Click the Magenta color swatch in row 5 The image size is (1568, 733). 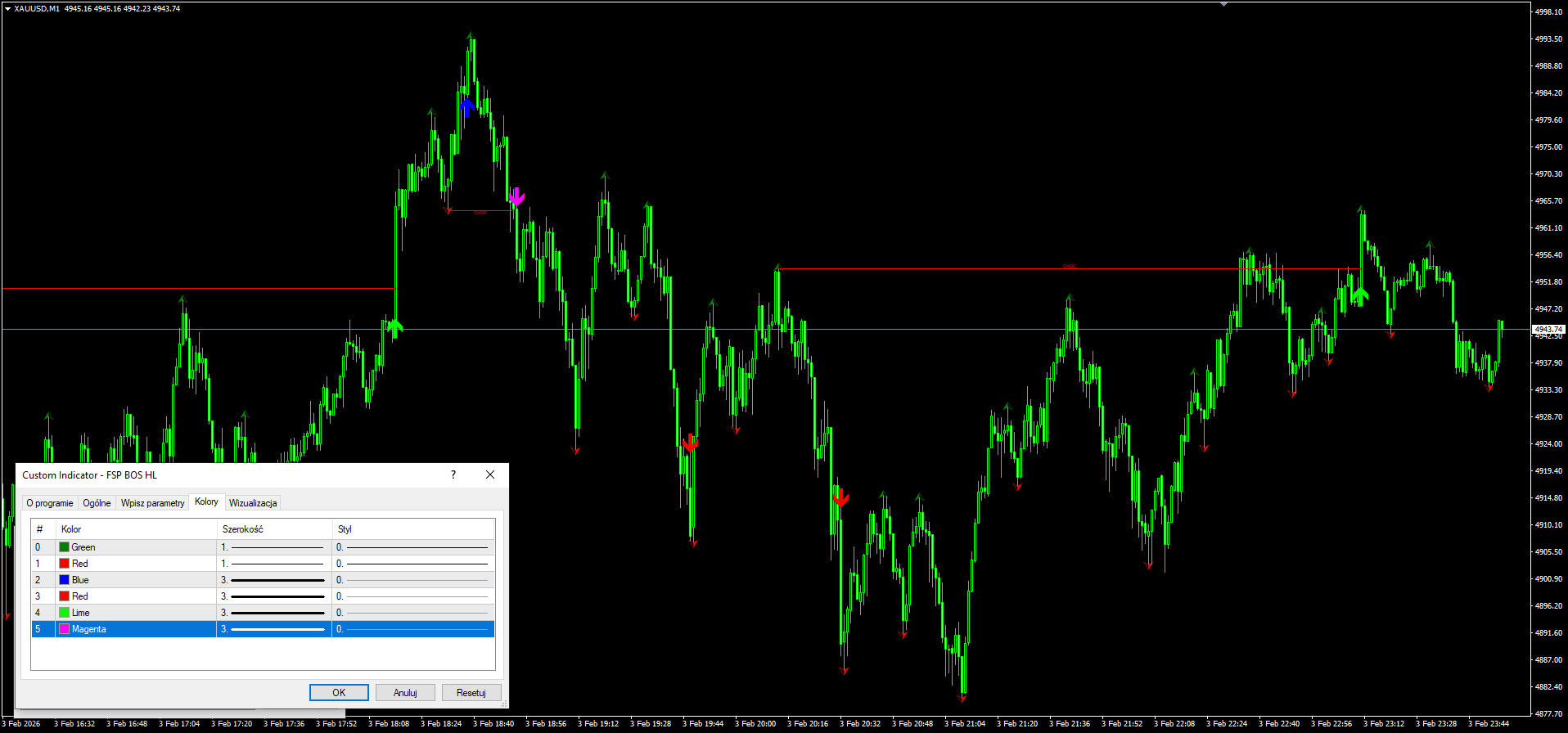pyautogui.click(x=64, y=629)
